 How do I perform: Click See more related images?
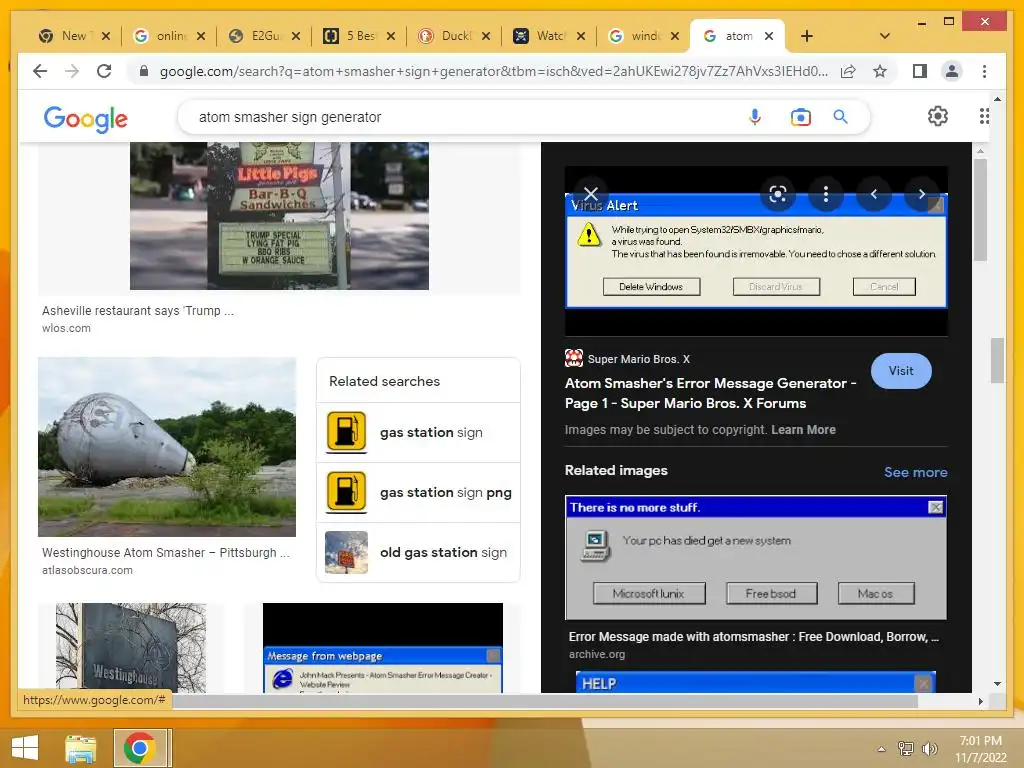pos(916,472)
